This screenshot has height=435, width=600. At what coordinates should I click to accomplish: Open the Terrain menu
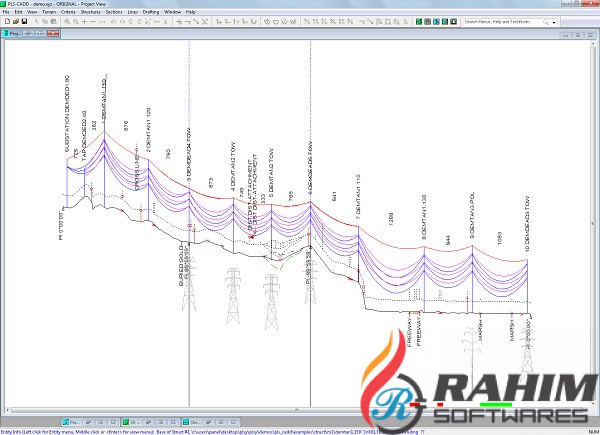coord(49,12)
